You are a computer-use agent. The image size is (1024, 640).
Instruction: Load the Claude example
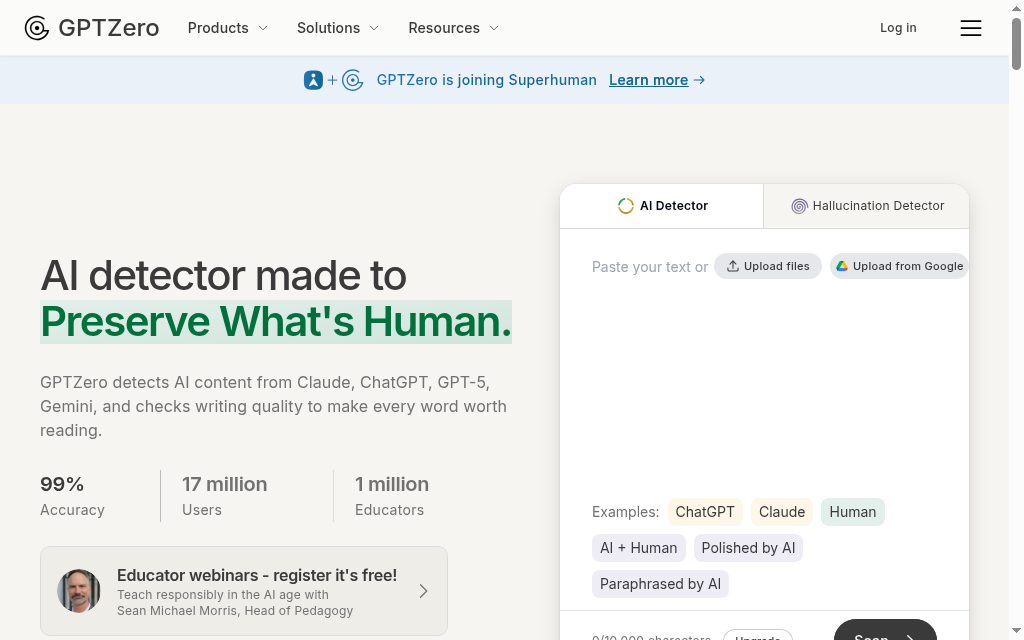click(782, 512)
